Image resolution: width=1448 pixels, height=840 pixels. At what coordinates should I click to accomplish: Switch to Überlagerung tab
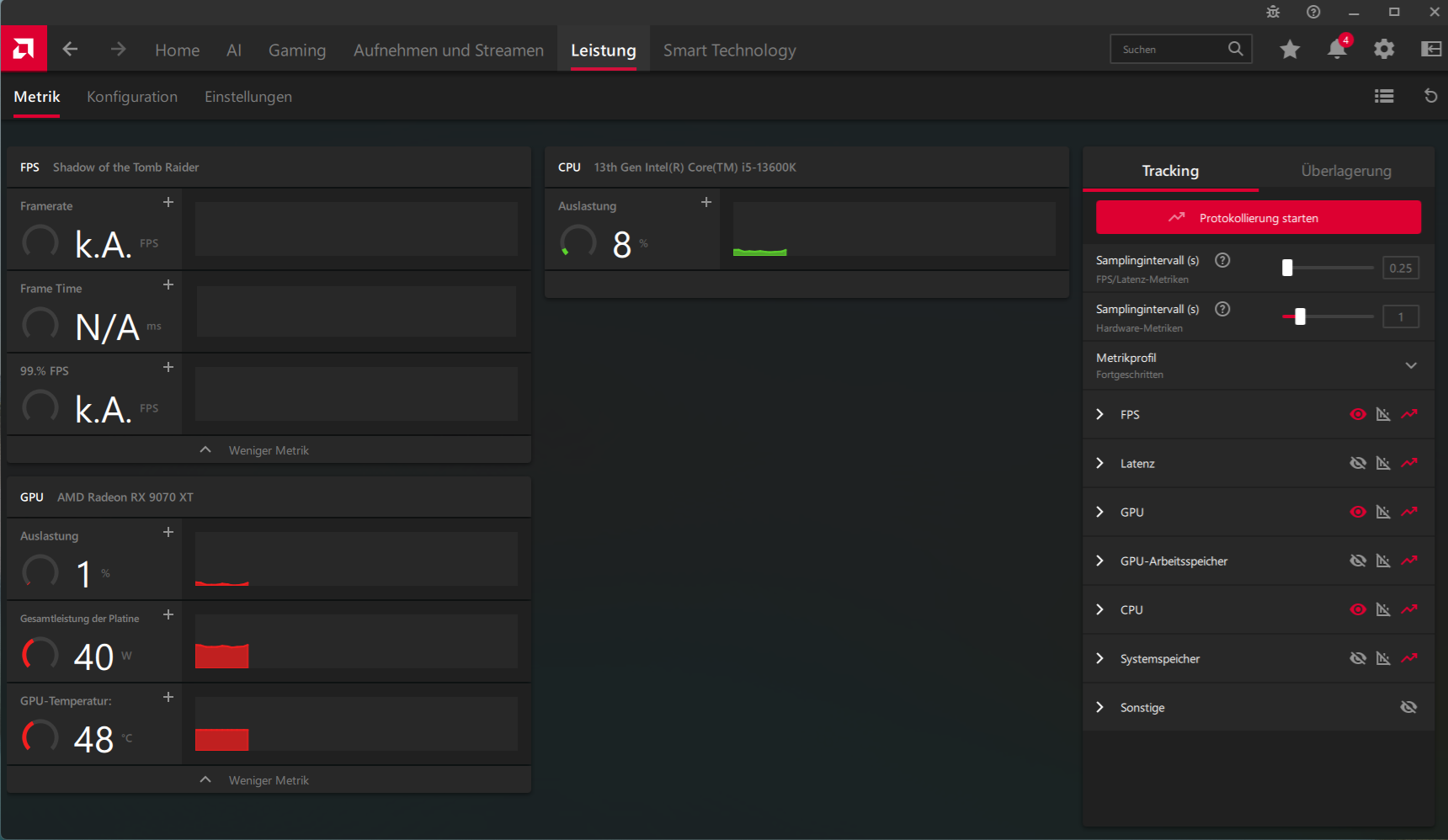click(1346, 170)
